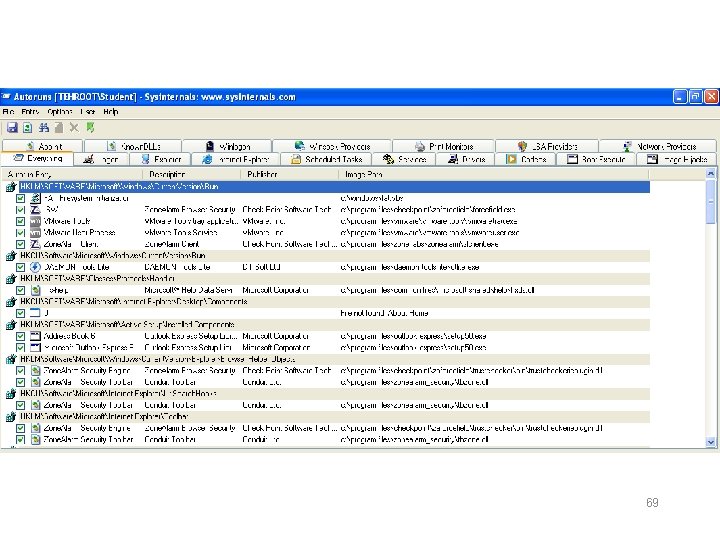The width and height of the screenshot is (720, 540).
Task: Sort by the Publisher column header
Action: pos(290,174)
